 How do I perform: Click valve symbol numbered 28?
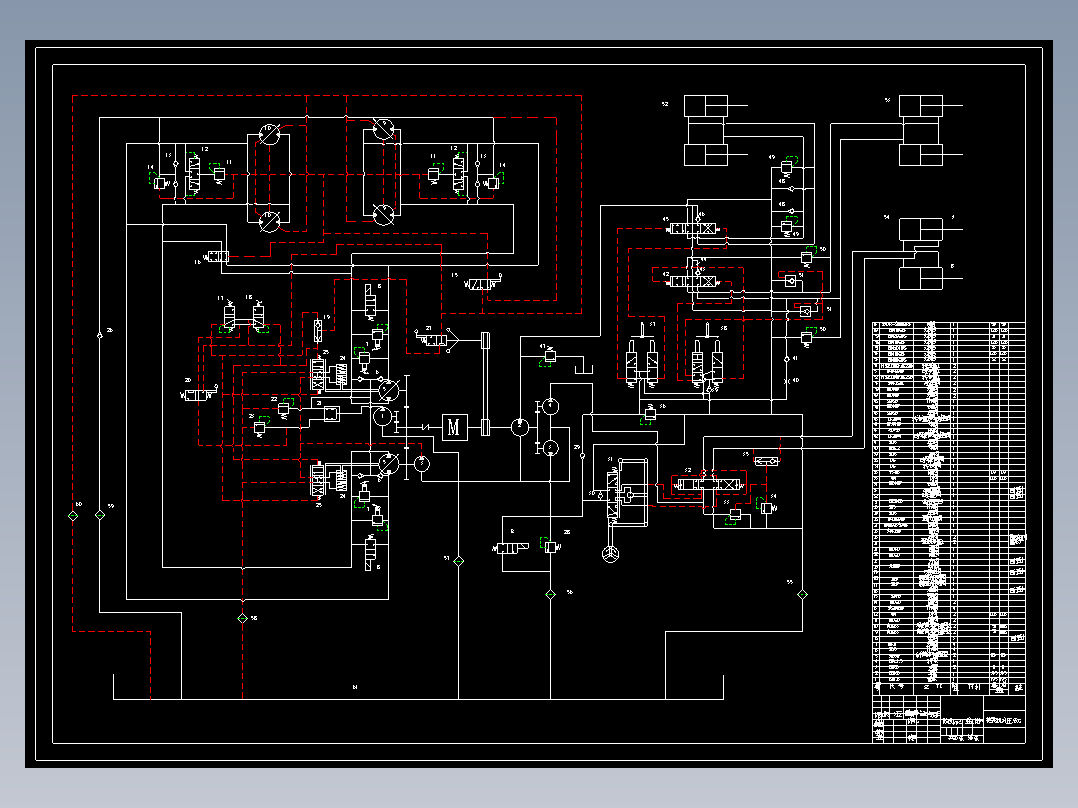pyautogui.click(x=551, y=547)
